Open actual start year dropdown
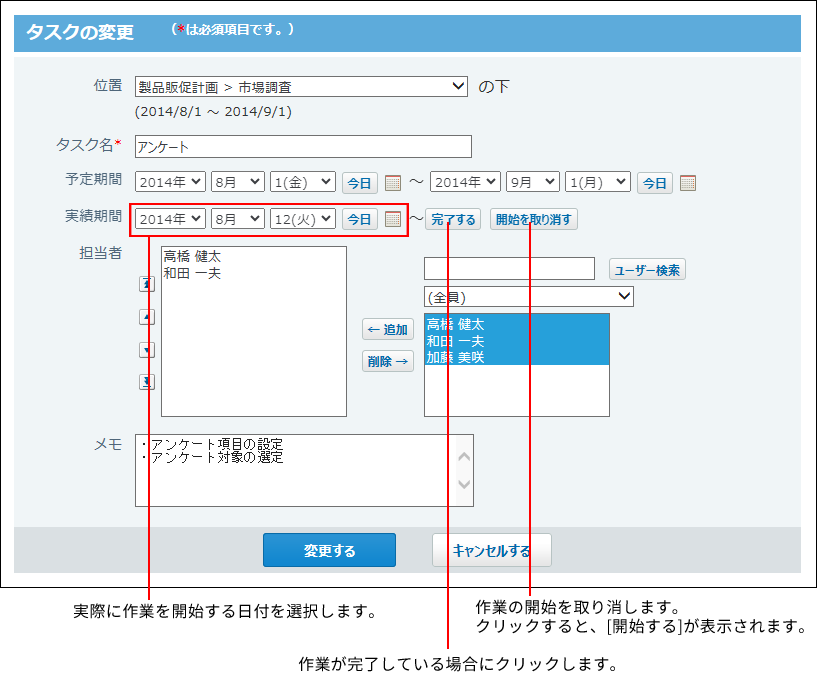 tap(170, 219)
